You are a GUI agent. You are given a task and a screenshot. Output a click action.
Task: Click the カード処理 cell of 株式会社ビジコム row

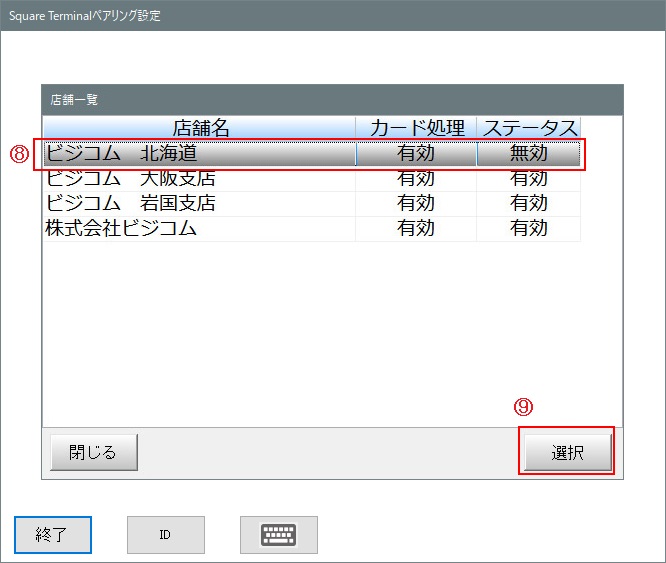(x=416, y=228)
